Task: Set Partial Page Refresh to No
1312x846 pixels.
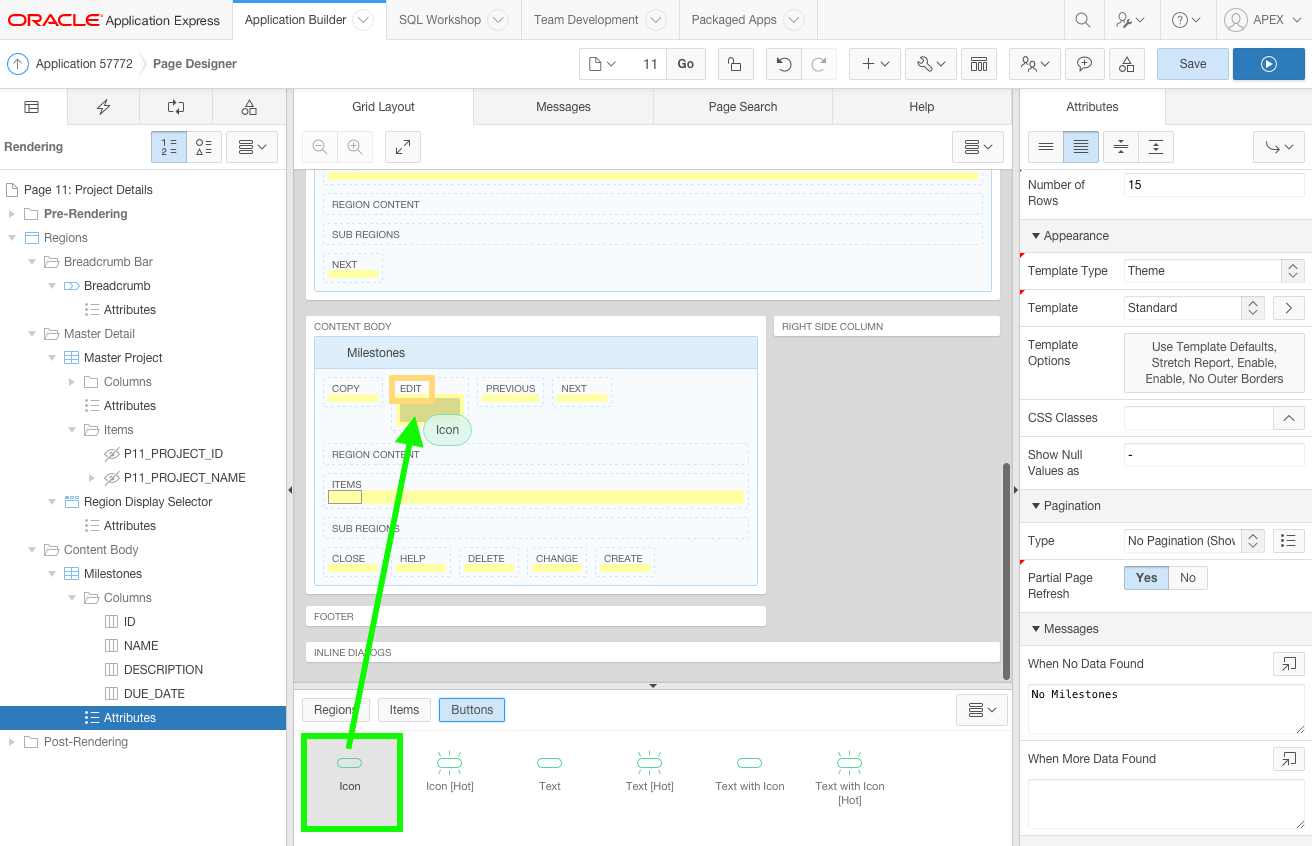Action: [1188, 578]
